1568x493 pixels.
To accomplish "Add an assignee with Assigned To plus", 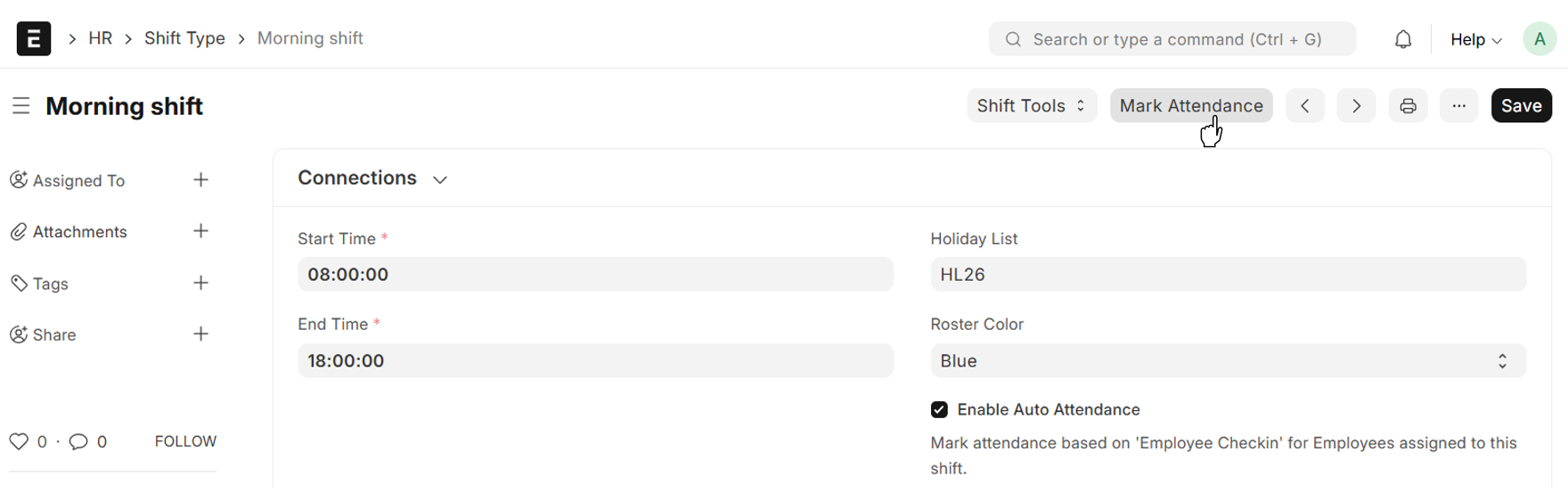I will tap(201, 180).
